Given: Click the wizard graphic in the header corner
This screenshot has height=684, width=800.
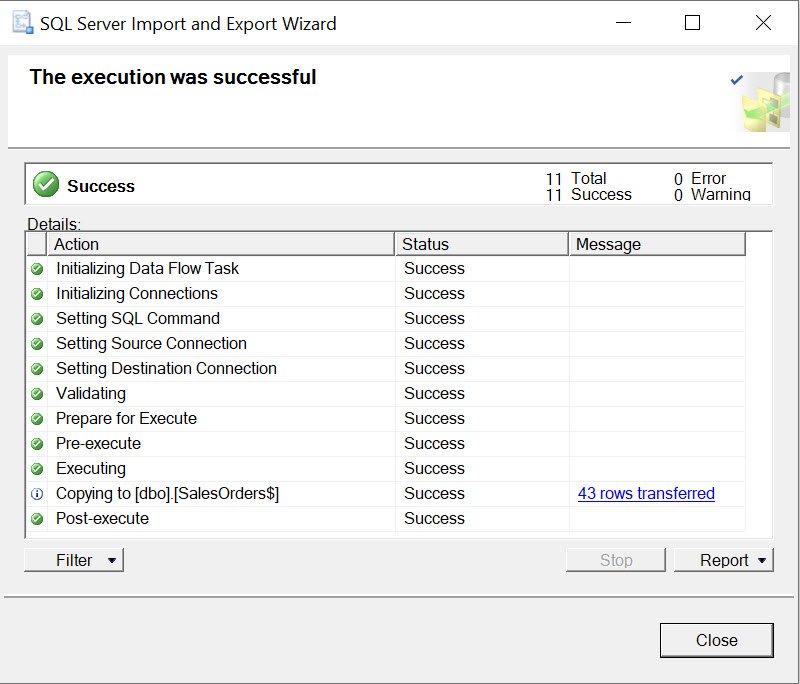Looking at the screenshot, I should point(760,102).
